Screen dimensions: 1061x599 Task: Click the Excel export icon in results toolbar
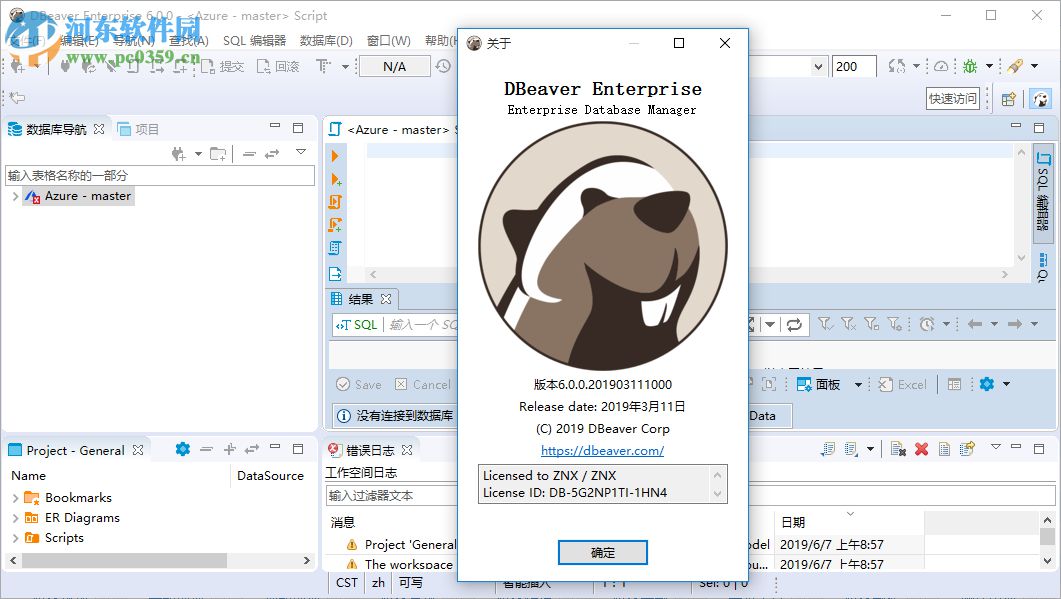pos(901,384)
